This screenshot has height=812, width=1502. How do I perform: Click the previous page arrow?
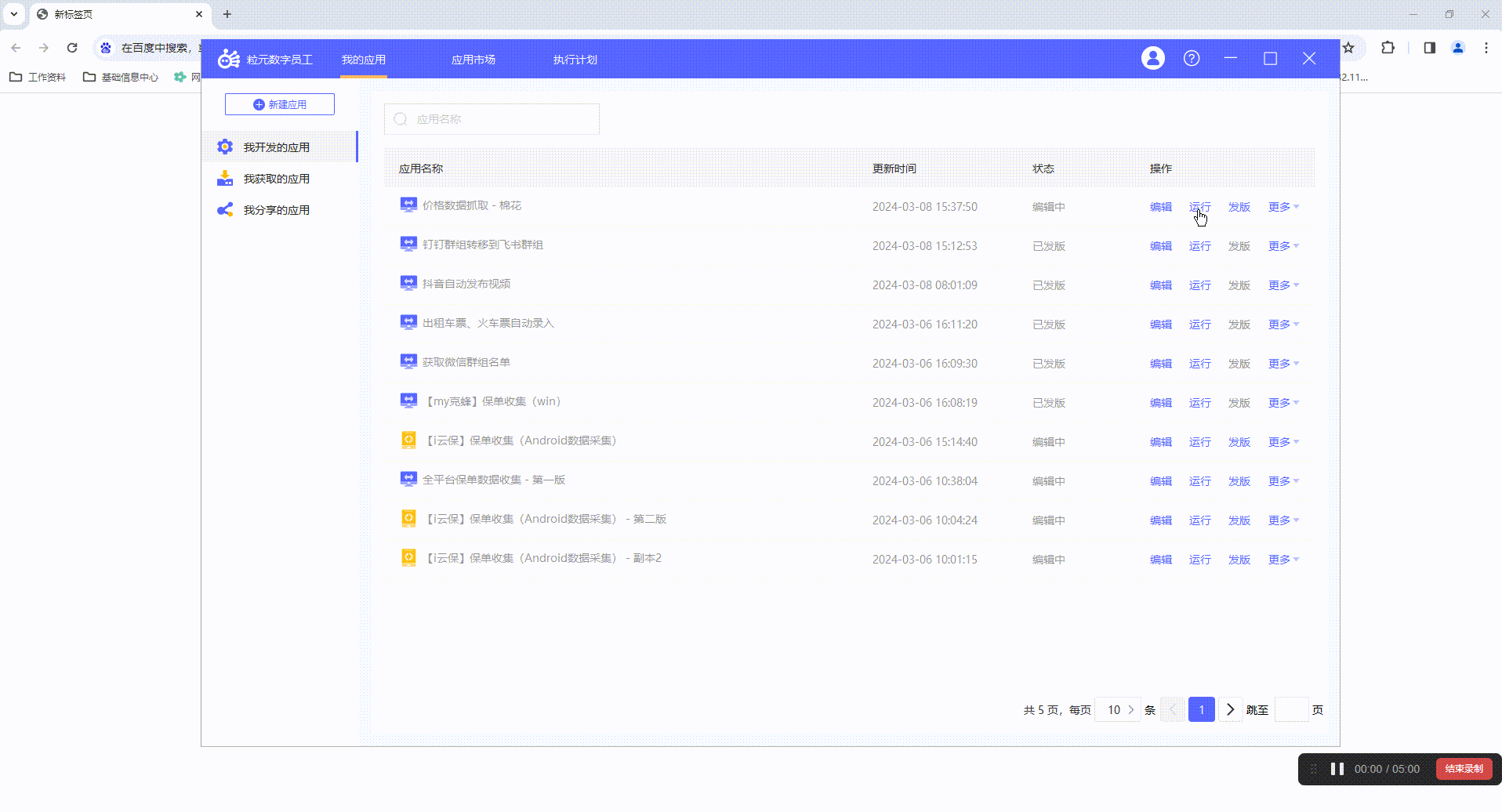click(x=1173, y=710)
